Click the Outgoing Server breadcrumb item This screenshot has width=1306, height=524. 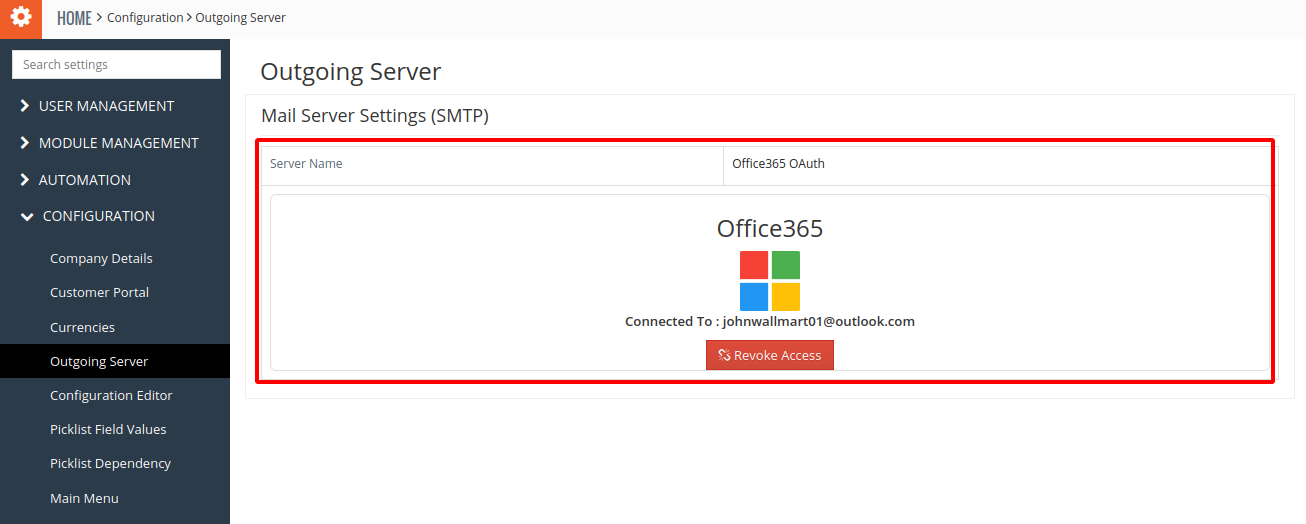coord(240,18)
